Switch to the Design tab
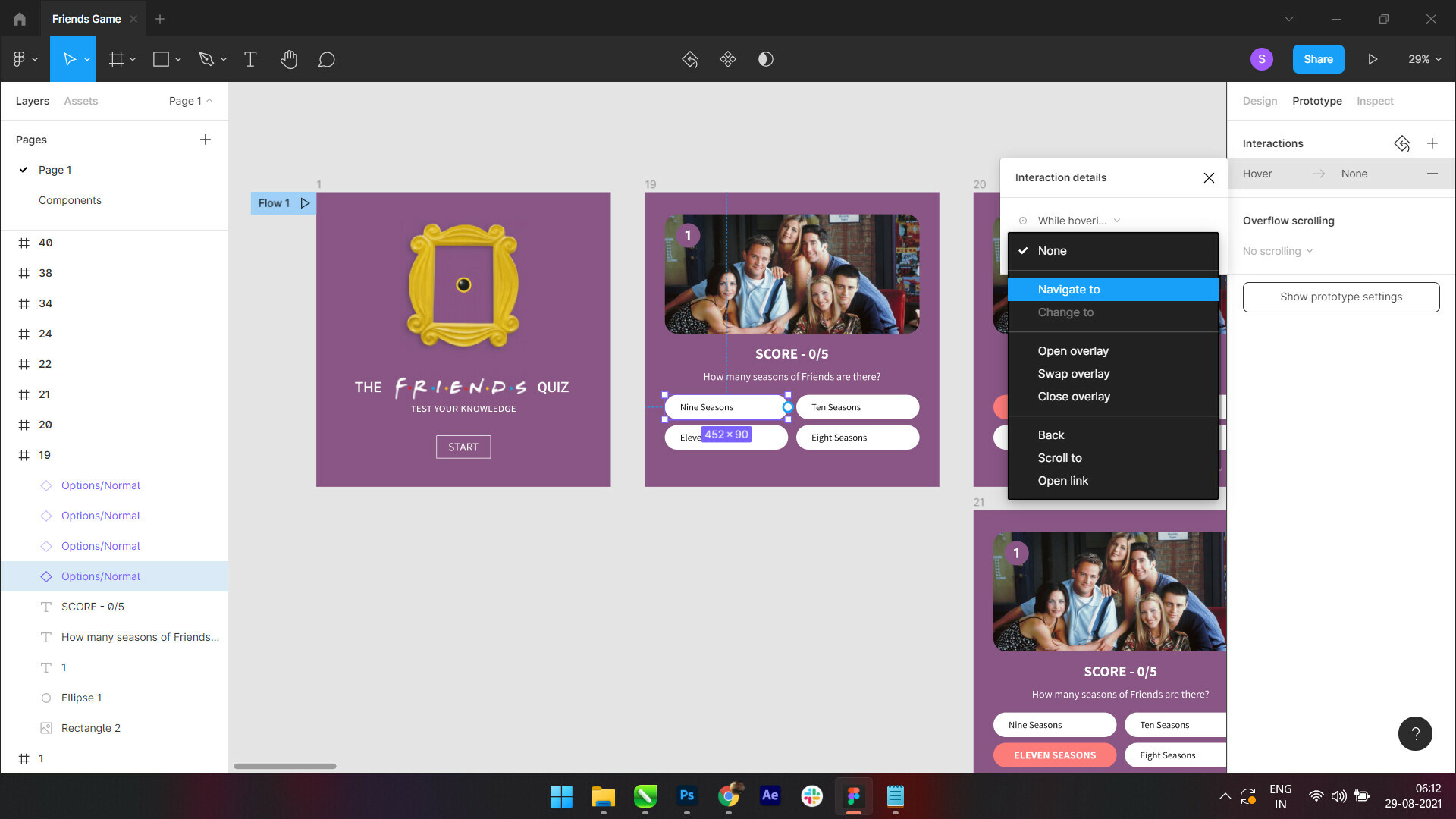This screenshot has width=1456, height=819. pos(1260,101)
